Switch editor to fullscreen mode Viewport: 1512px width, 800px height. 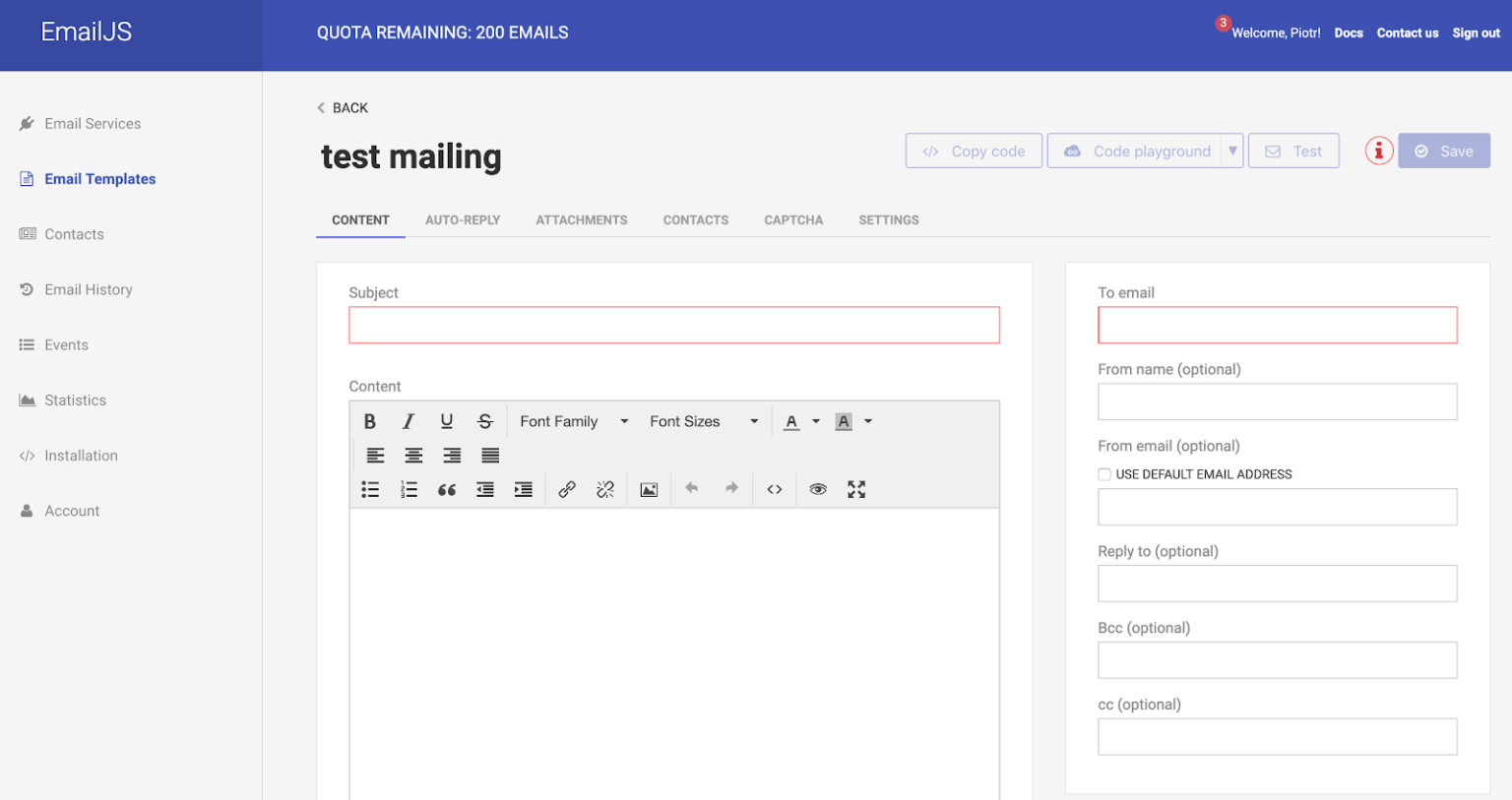[856, 489]
